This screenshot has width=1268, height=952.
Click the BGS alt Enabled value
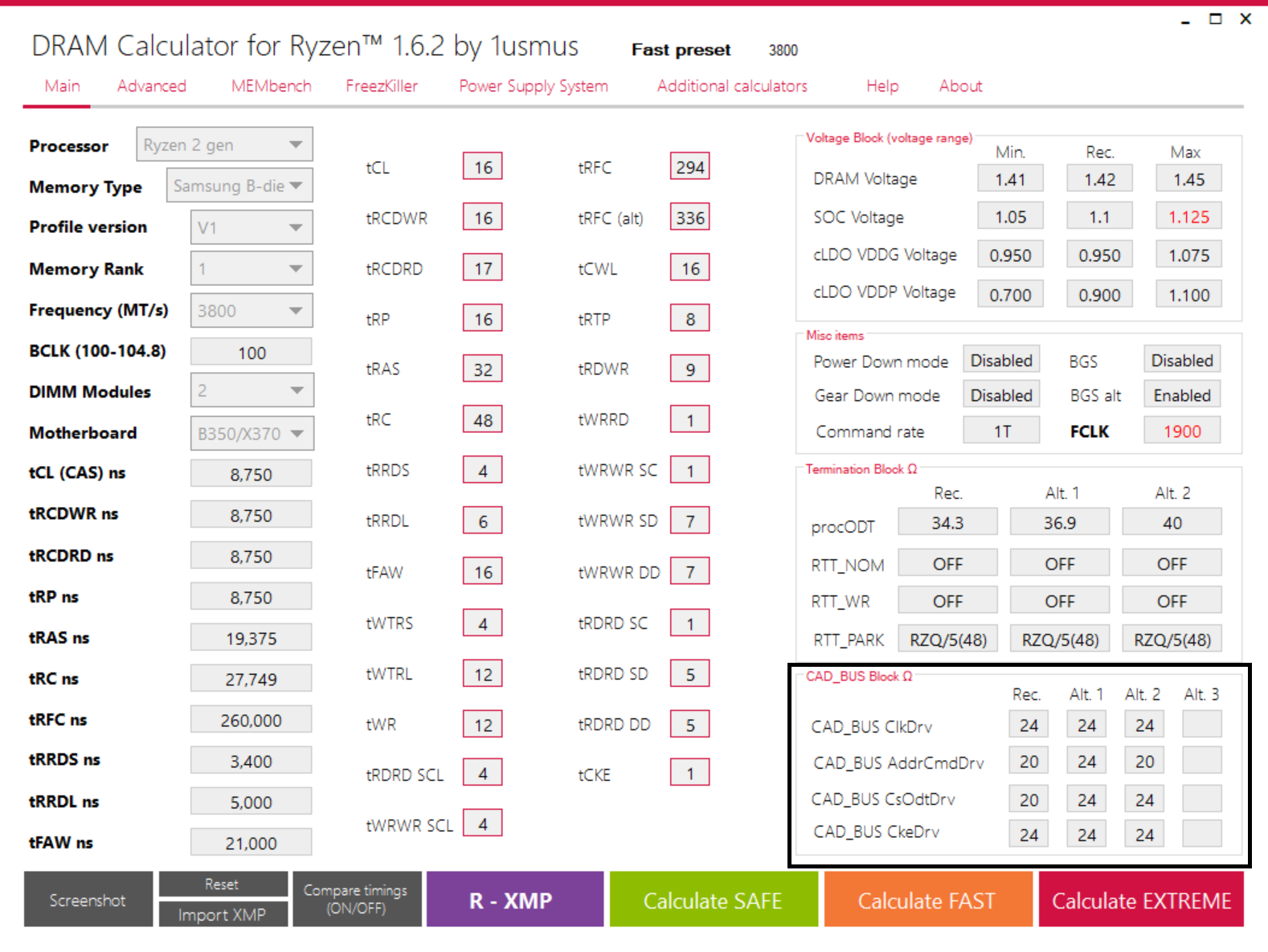tap(1182, 395)
